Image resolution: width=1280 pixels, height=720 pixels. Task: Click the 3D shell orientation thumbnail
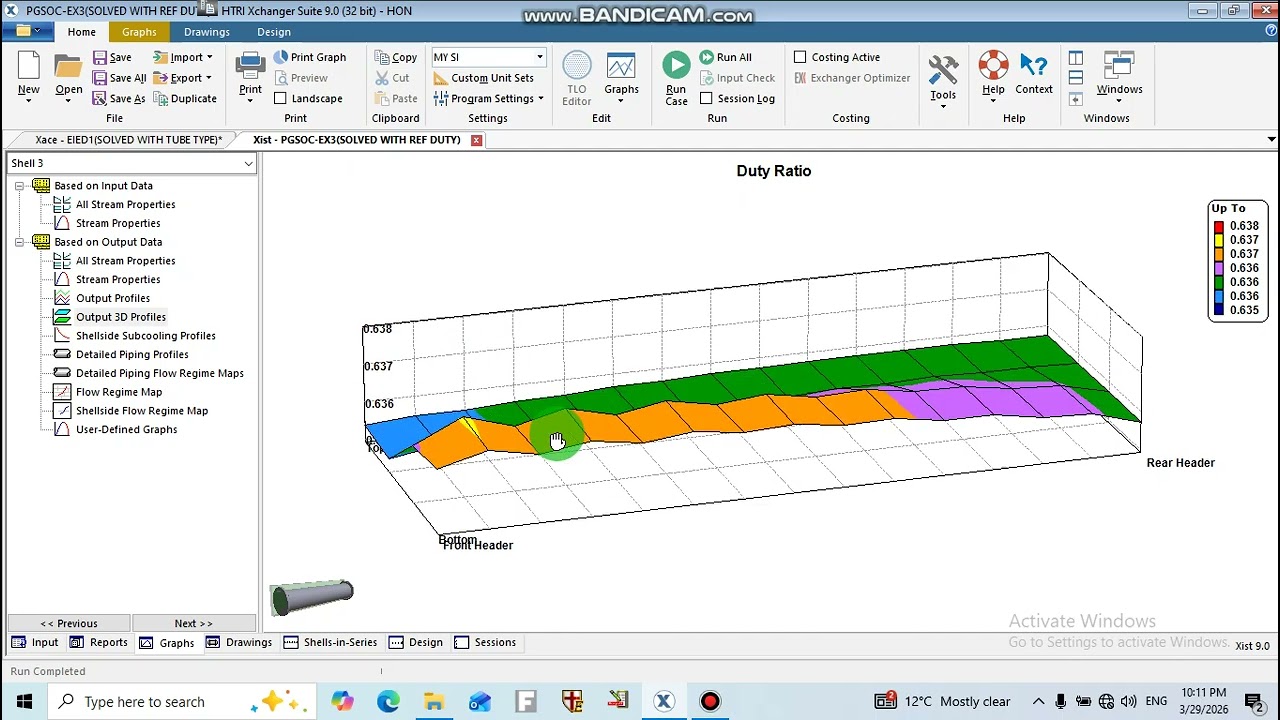[312, 595]
